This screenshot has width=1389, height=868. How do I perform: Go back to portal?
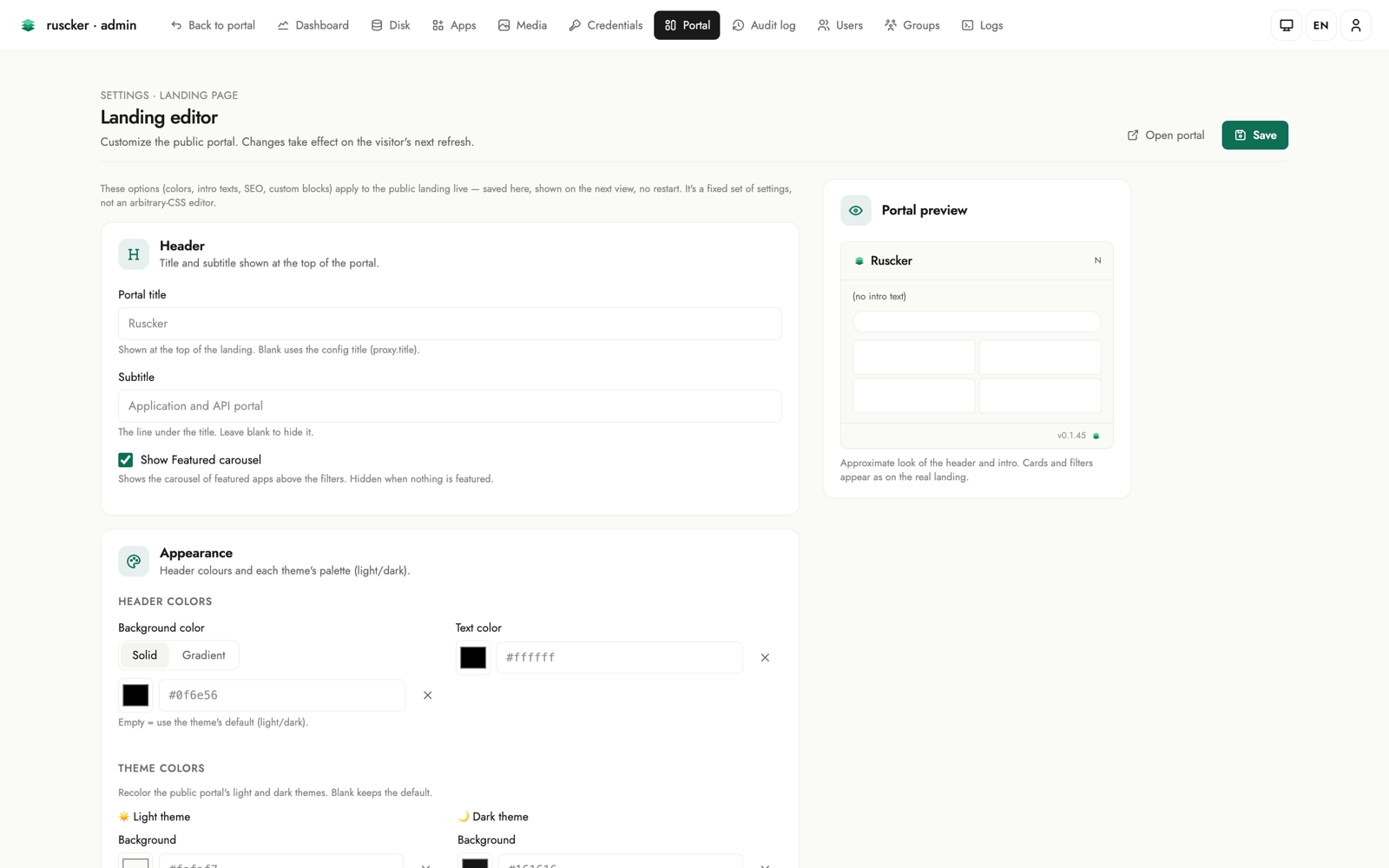click(x=213, y=25)
